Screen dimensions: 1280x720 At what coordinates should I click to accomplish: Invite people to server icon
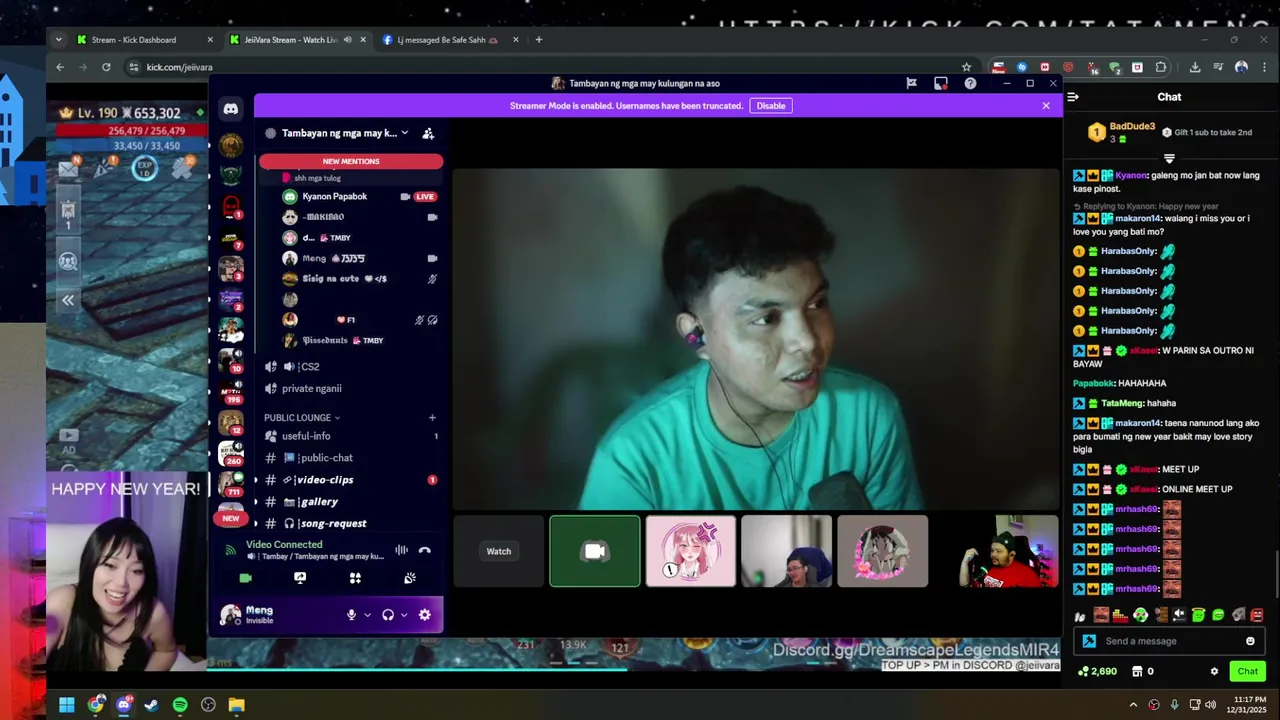pos(428,133)
